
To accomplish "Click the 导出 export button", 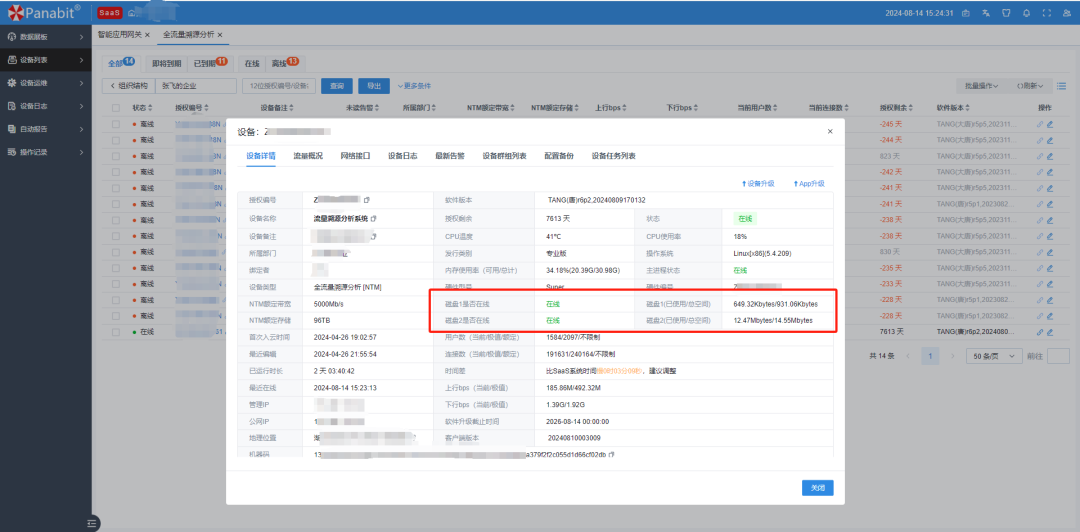I will (374, 86).
